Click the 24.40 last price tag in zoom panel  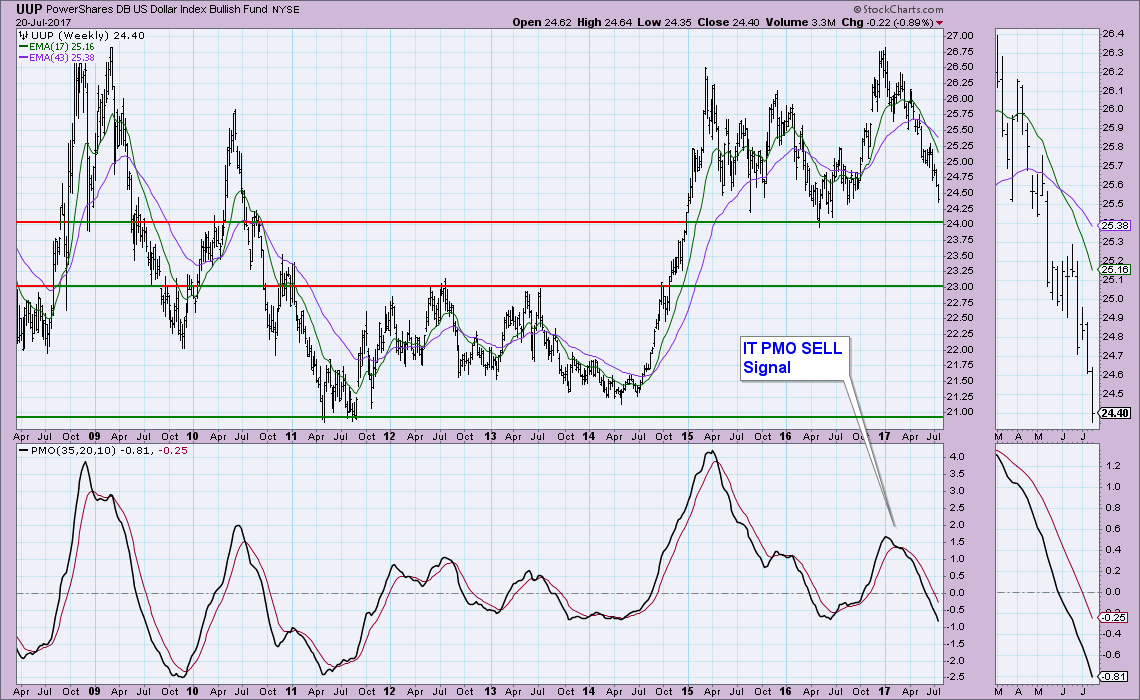click(x=1115, y=414)
